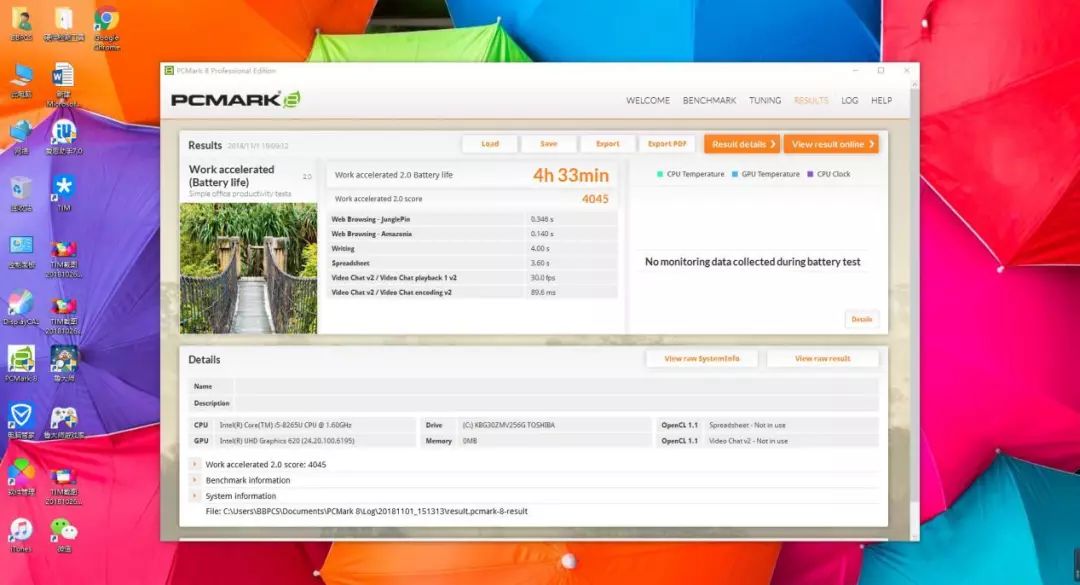
Task: Open the folder icon next to BBPCS
Action: 63,25
